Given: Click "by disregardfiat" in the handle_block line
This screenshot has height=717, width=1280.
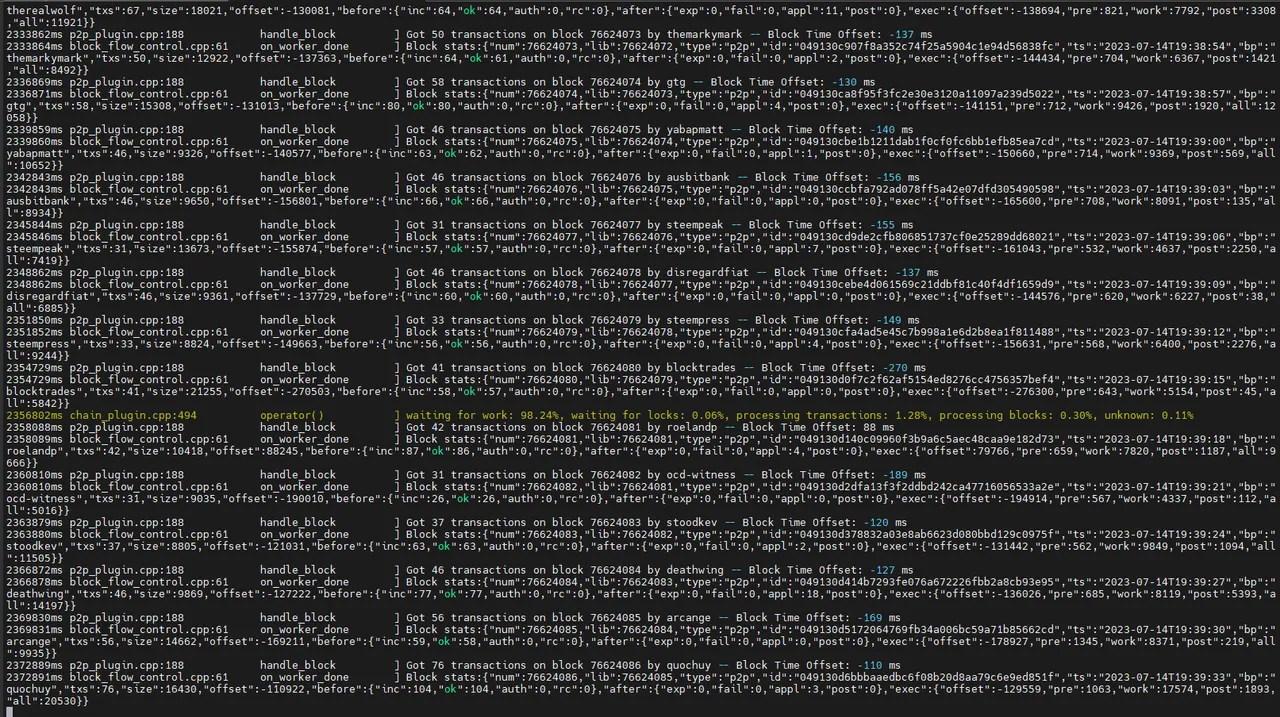Looking at the screenshot, I should [x=698, y=272].
